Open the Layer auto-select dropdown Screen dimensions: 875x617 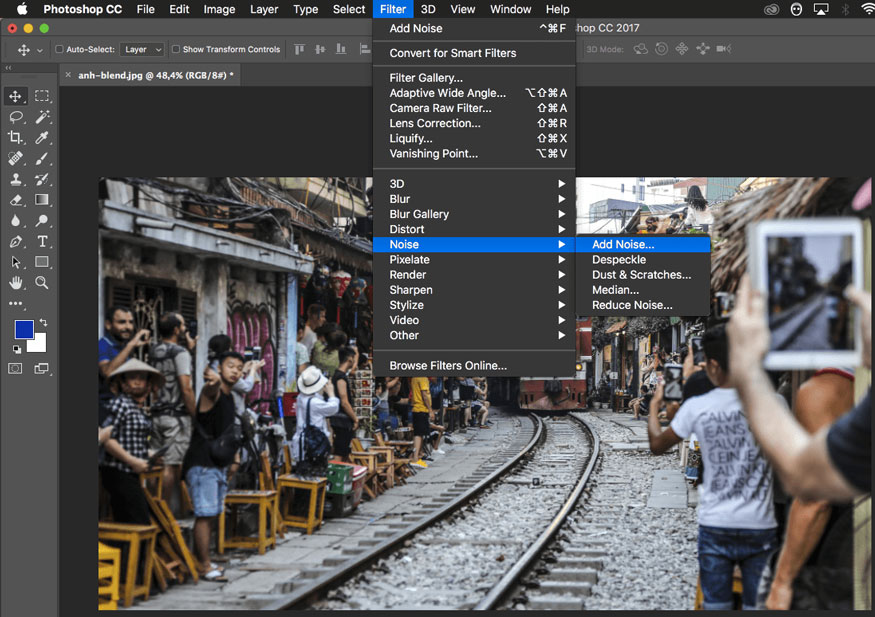pos(142,49)
